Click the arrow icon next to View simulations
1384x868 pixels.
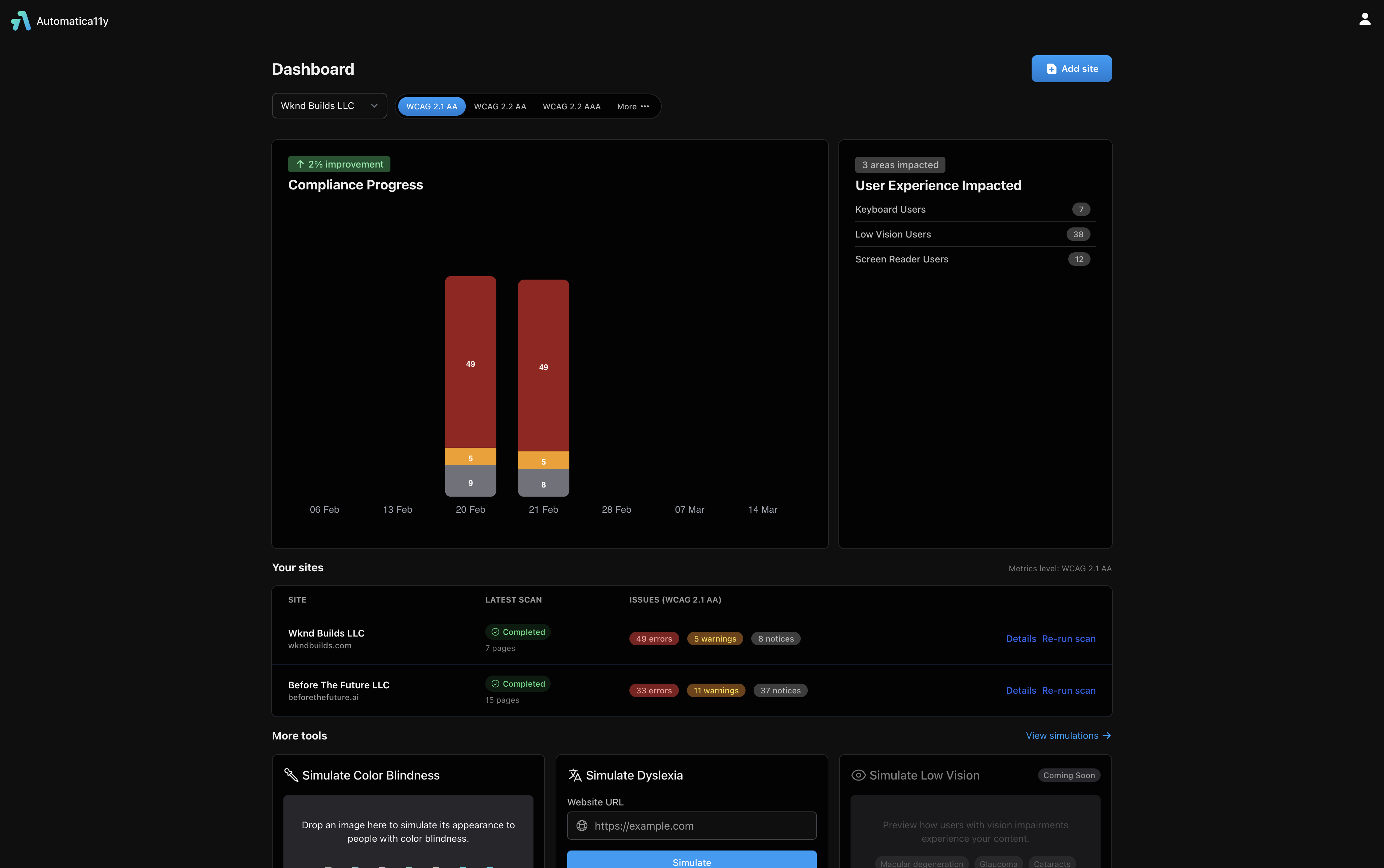coord(1106,735)
